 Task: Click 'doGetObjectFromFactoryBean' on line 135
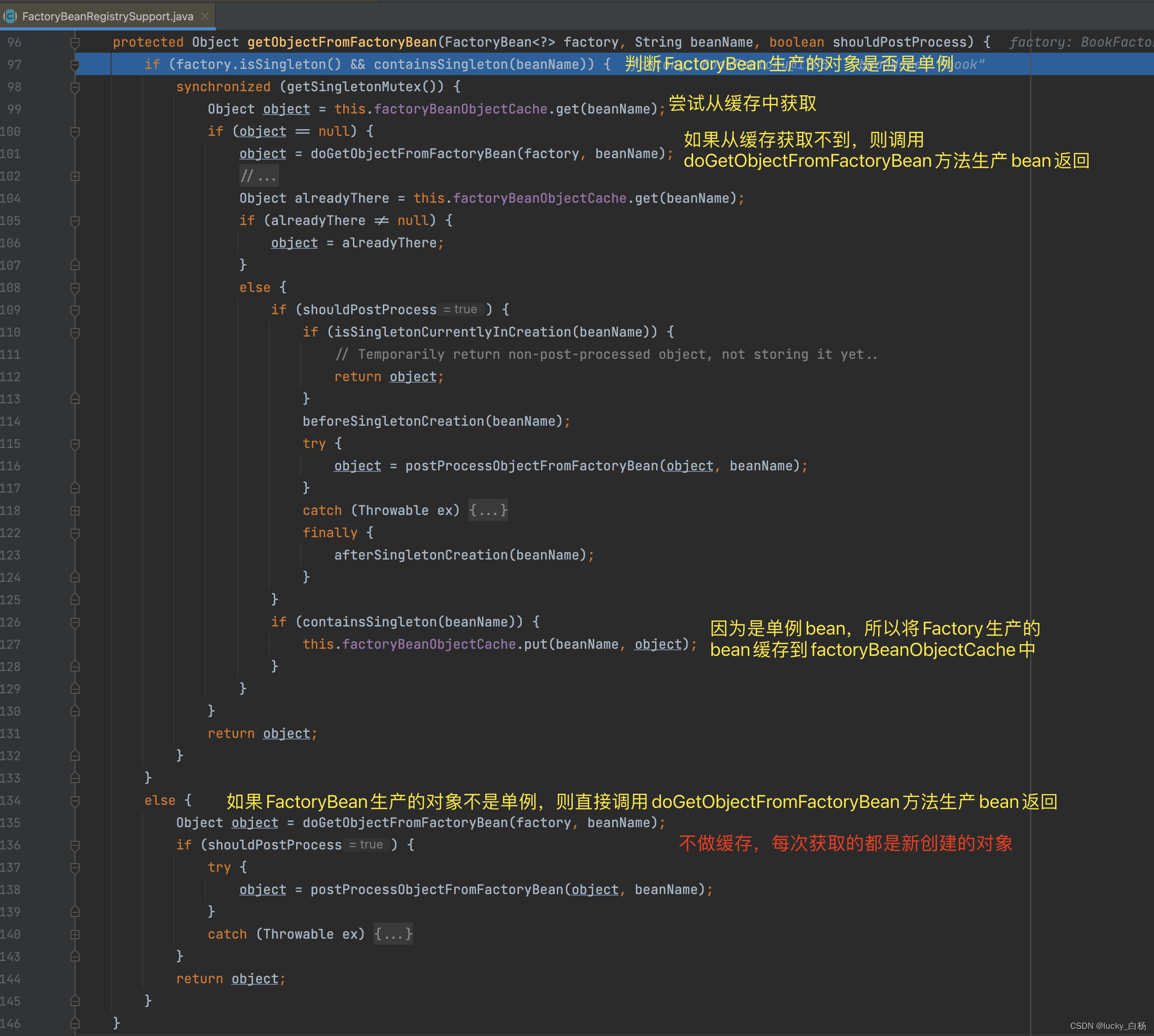click(405, 823)
